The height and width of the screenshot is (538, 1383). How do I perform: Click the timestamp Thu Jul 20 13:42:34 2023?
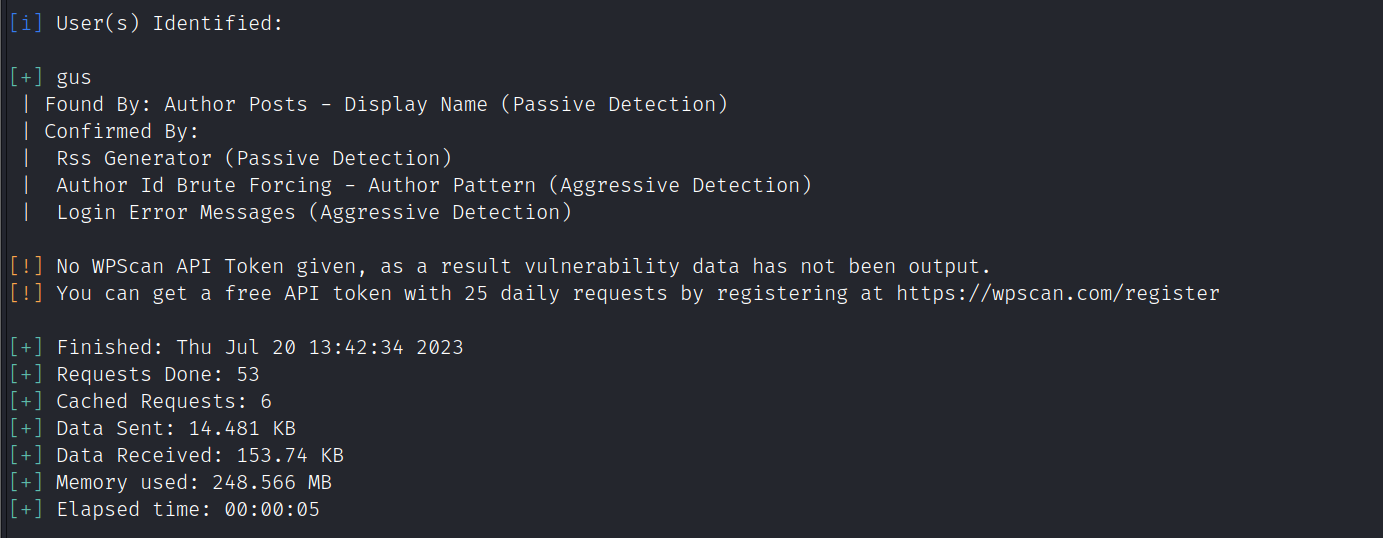[320, 347]
